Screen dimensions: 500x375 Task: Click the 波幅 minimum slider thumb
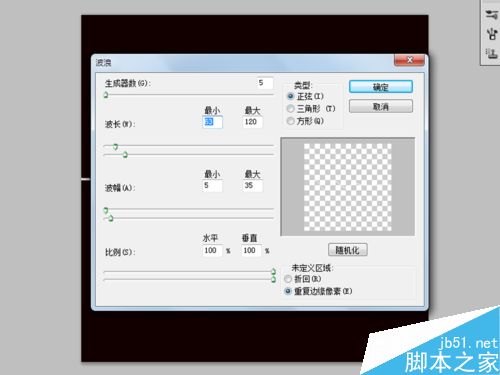click(106, 210)
